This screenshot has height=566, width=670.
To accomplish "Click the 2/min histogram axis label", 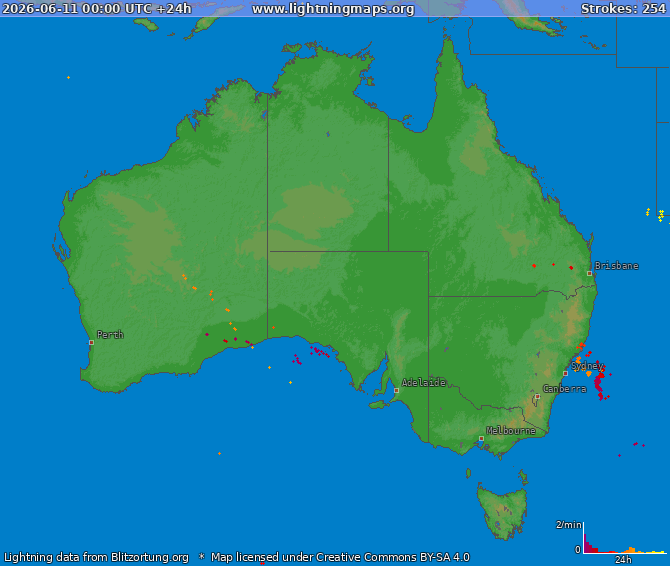I will point(568,525).
